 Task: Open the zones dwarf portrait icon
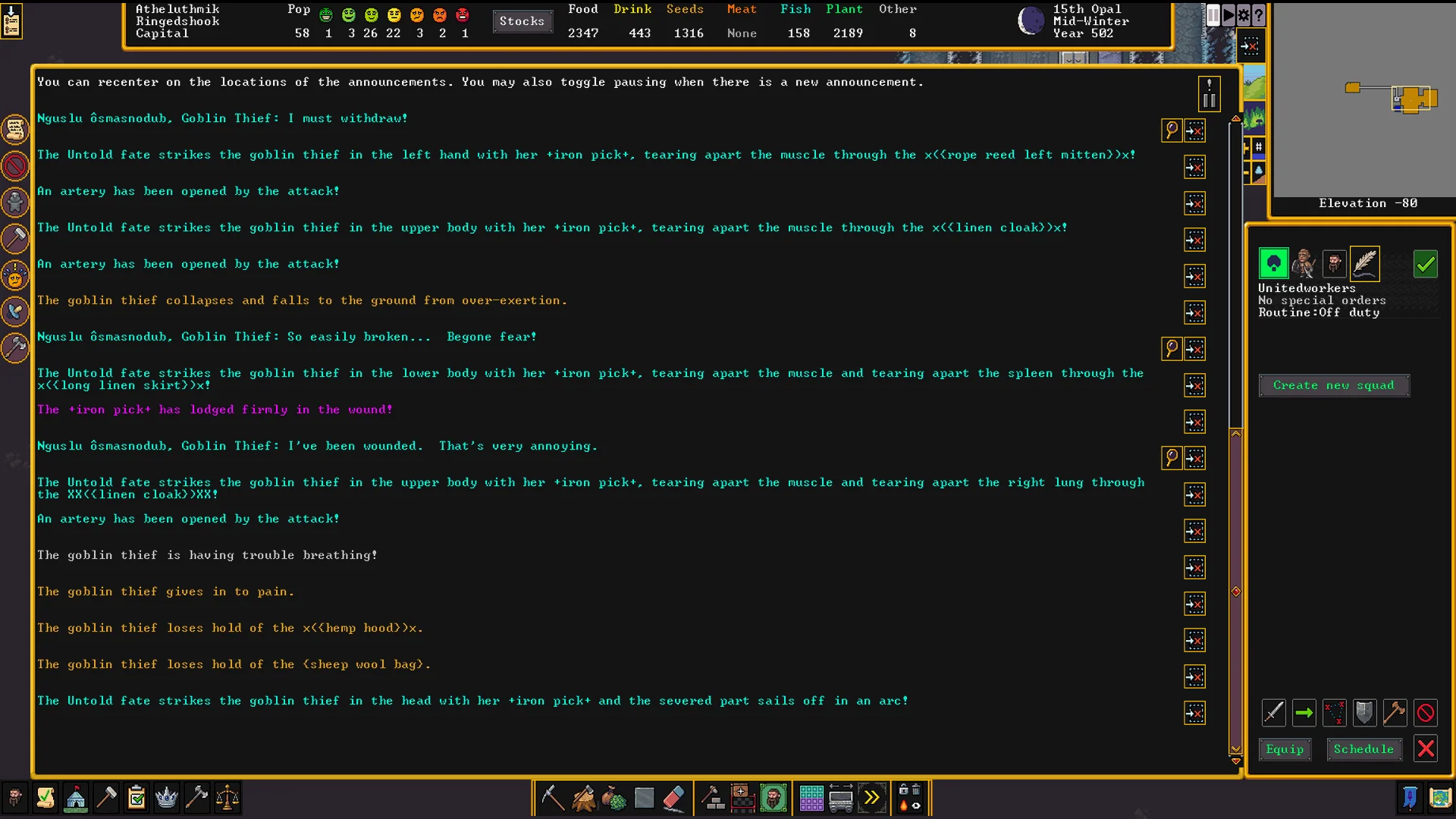(x=773, y=798)
